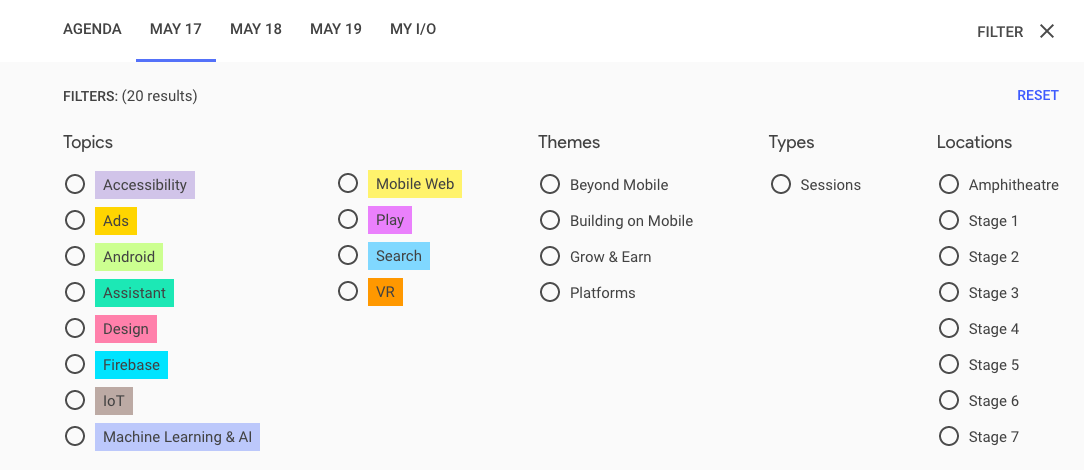1084x470 pixels.
Task: Click the pink Design topic tag
Action: click(126, 329)
